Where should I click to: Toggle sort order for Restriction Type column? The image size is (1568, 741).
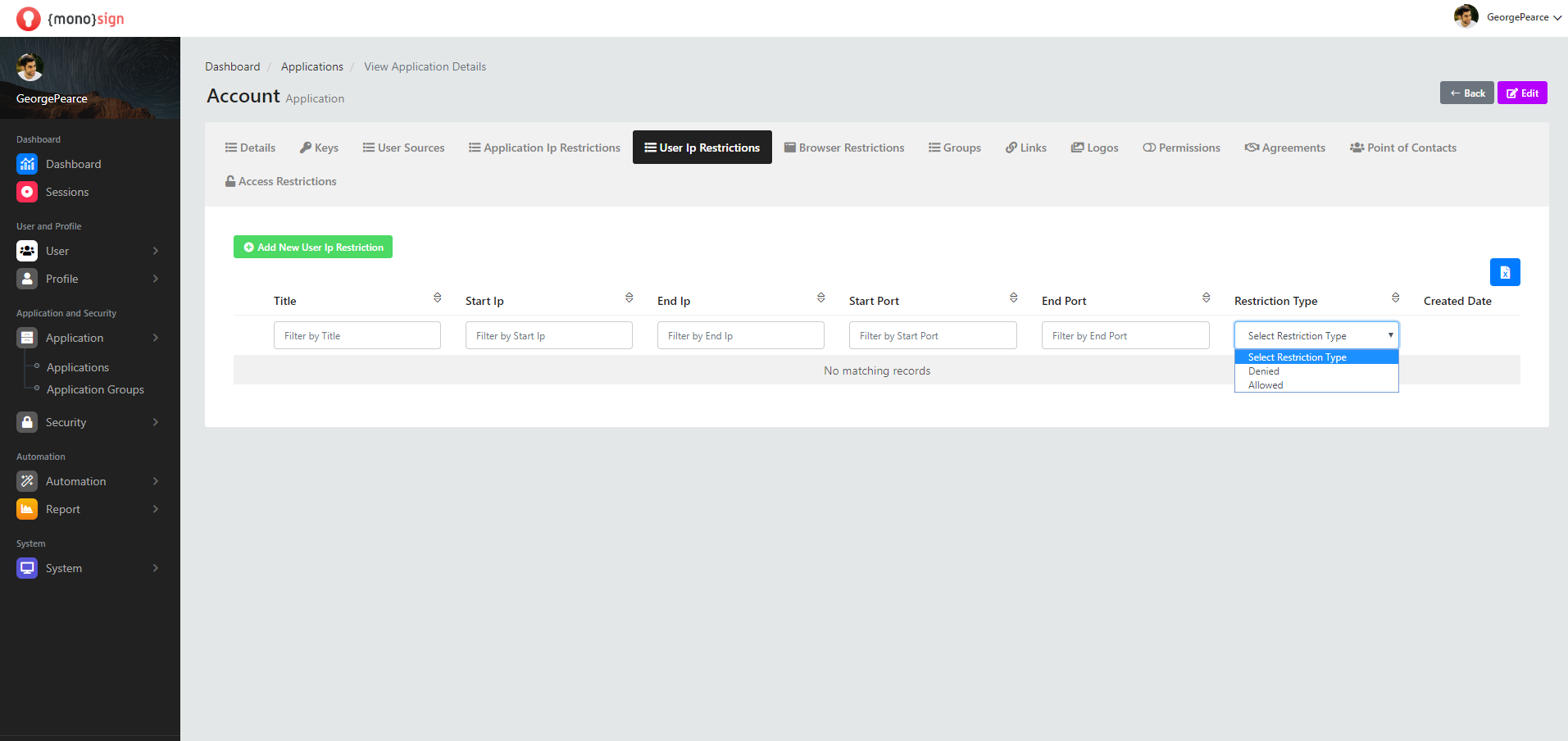tap(1395, 298)
